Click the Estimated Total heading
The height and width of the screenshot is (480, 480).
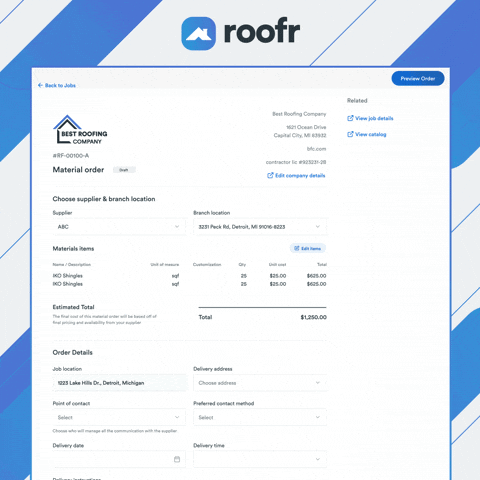[x=73, y=307]
